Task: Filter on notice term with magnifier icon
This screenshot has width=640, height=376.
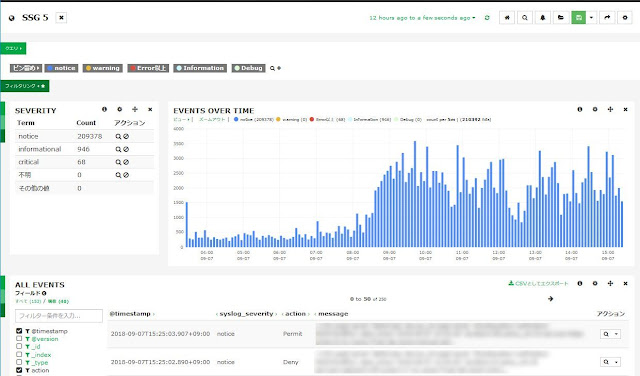Action: click(x=118, y=137)
